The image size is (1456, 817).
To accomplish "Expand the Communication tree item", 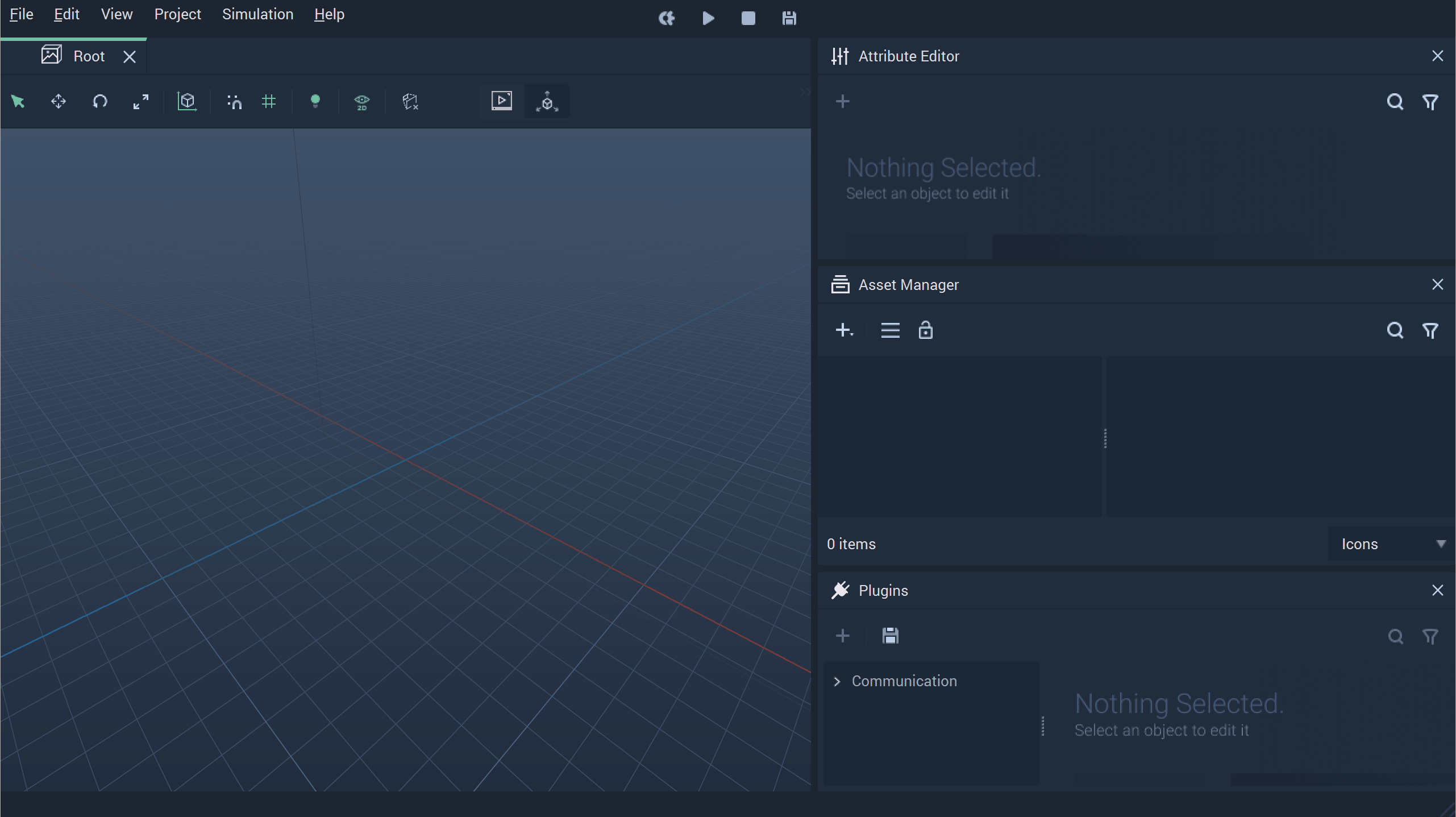I will point(837,681).
